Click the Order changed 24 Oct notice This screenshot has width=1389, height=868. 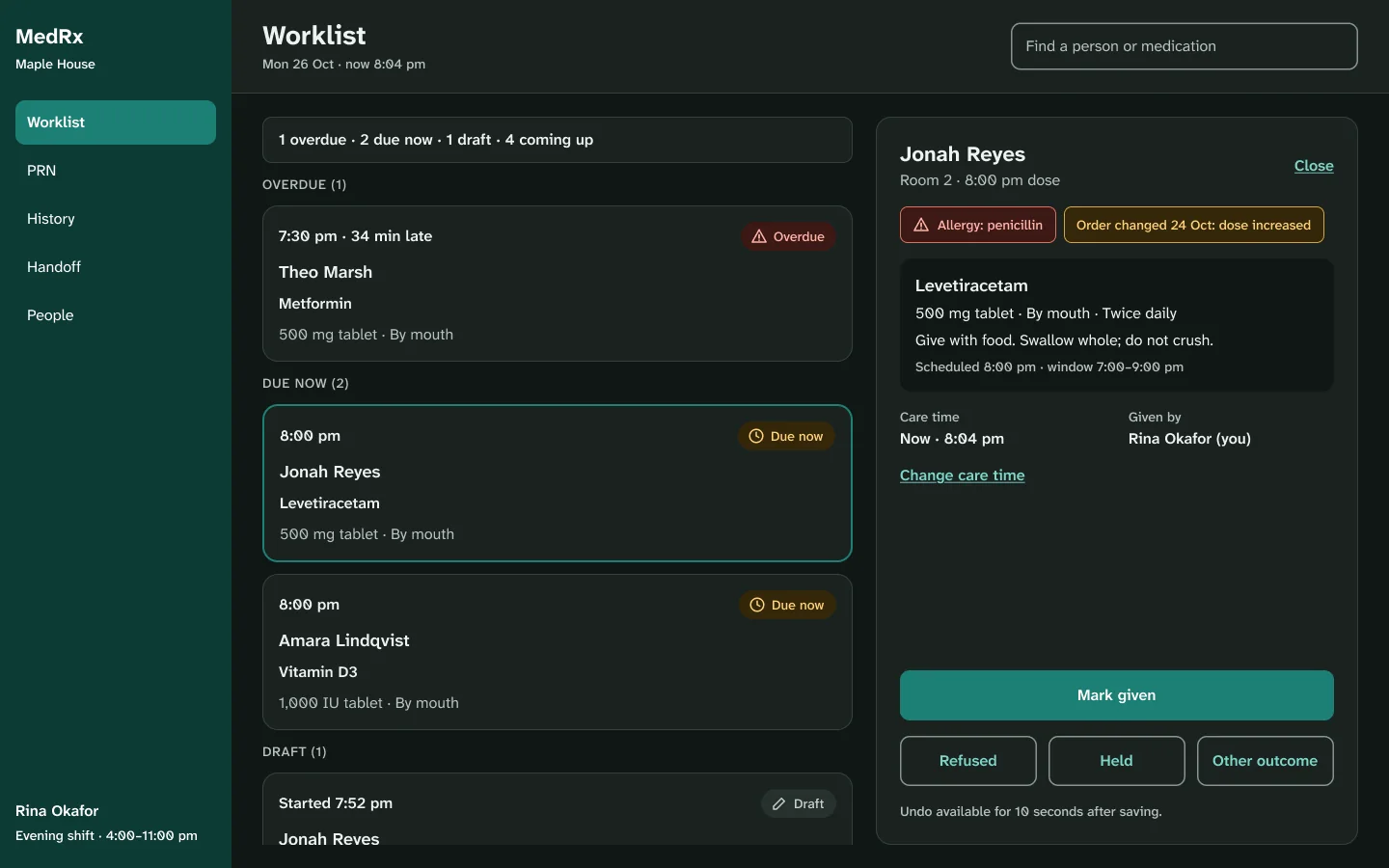click(1194, 225)
